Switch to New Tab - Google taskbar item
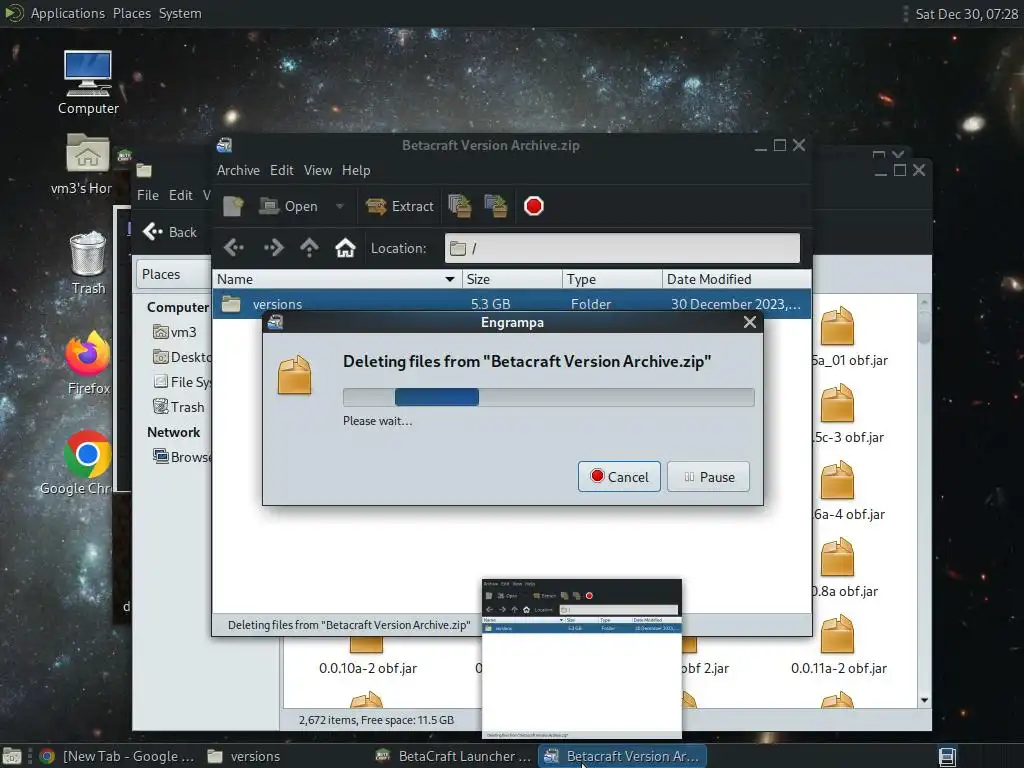Screen dimensions: 1024x768 pyautogui.click(x=118, y=756)
